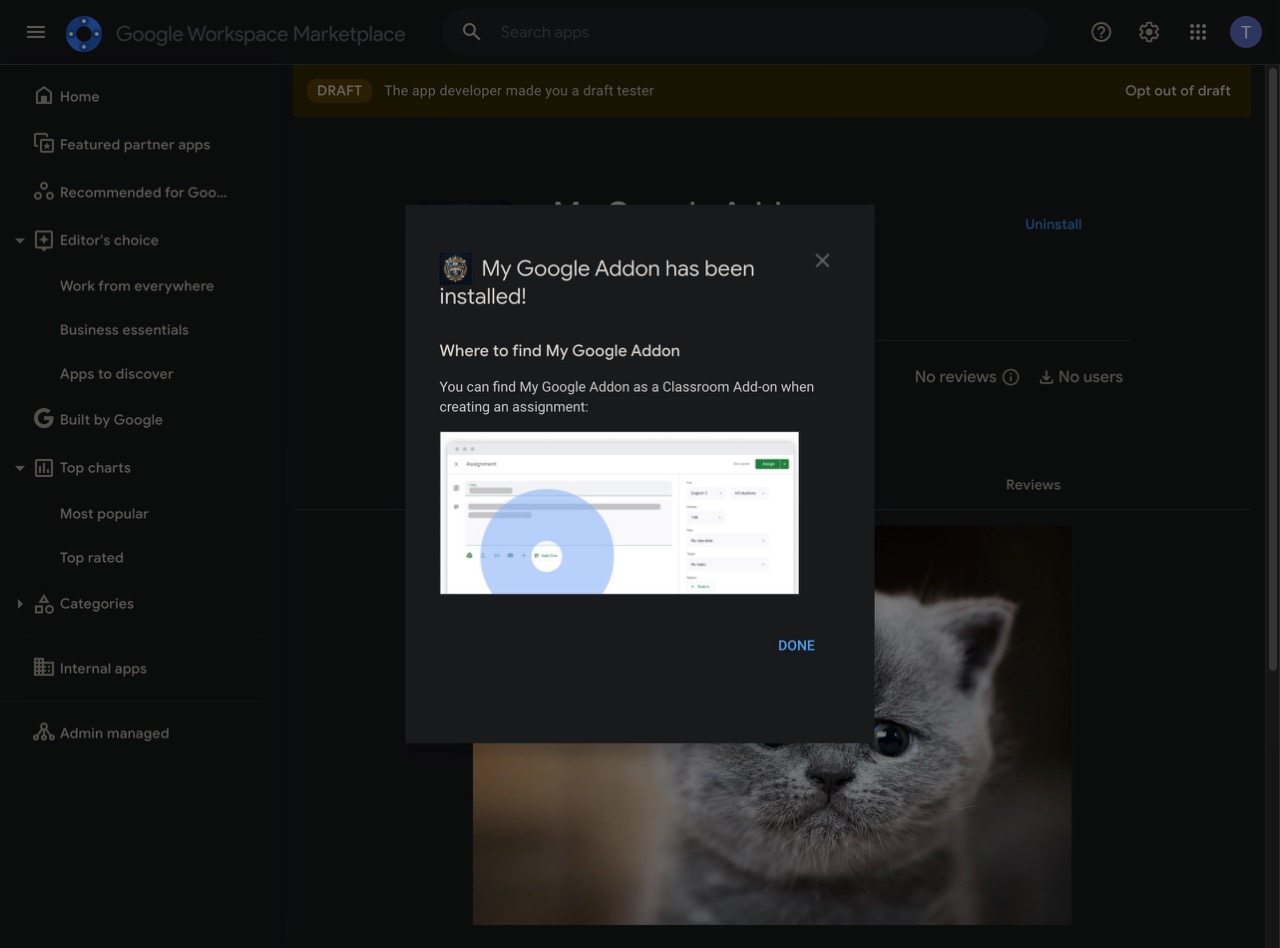Click Opt out of draft

(1177, 91)
